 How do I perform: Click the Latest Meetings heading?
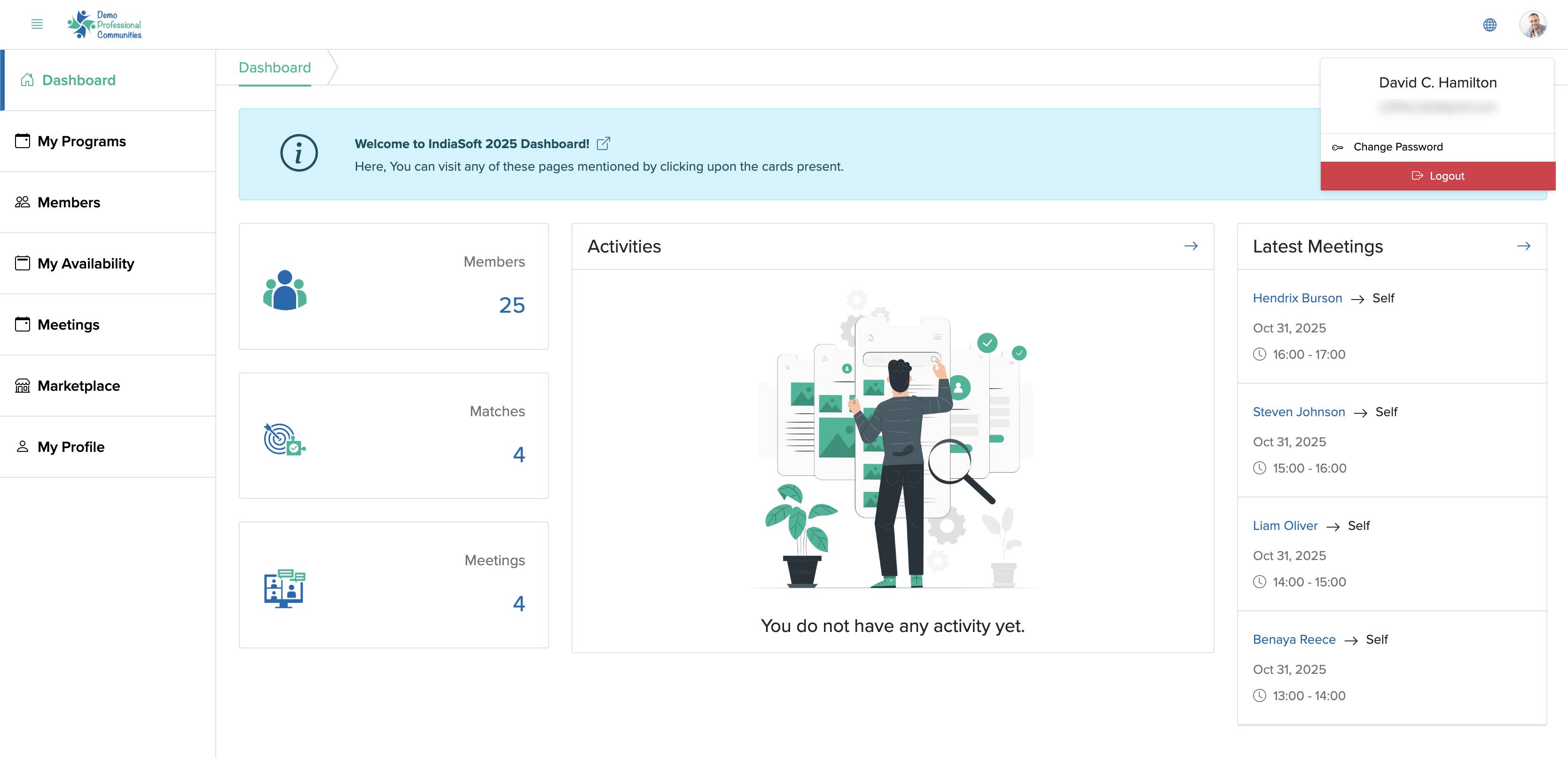click(1318, 246)
